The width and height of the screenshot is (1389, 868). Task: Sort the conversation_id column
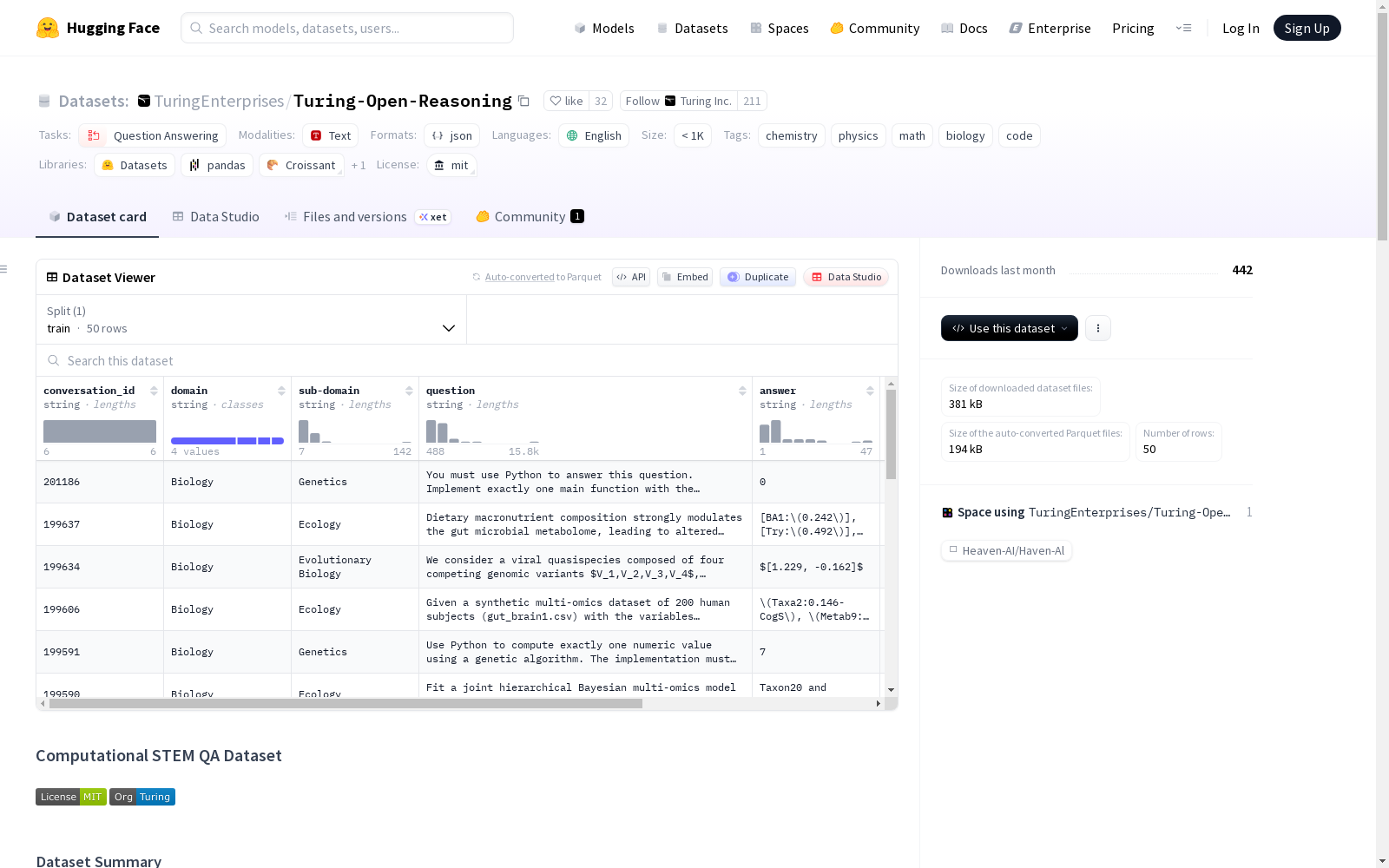pos(154,391)
